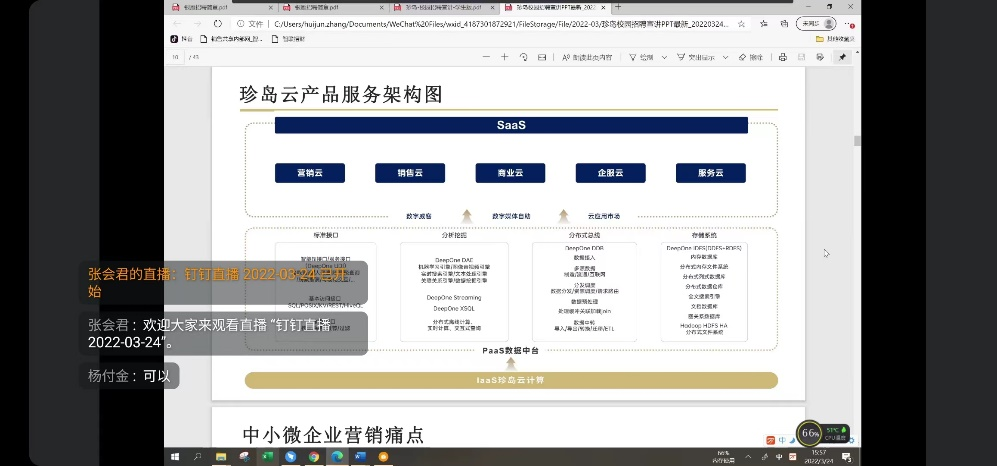
Task: Open the new tab plus button
Action: [x=618, y=7]
